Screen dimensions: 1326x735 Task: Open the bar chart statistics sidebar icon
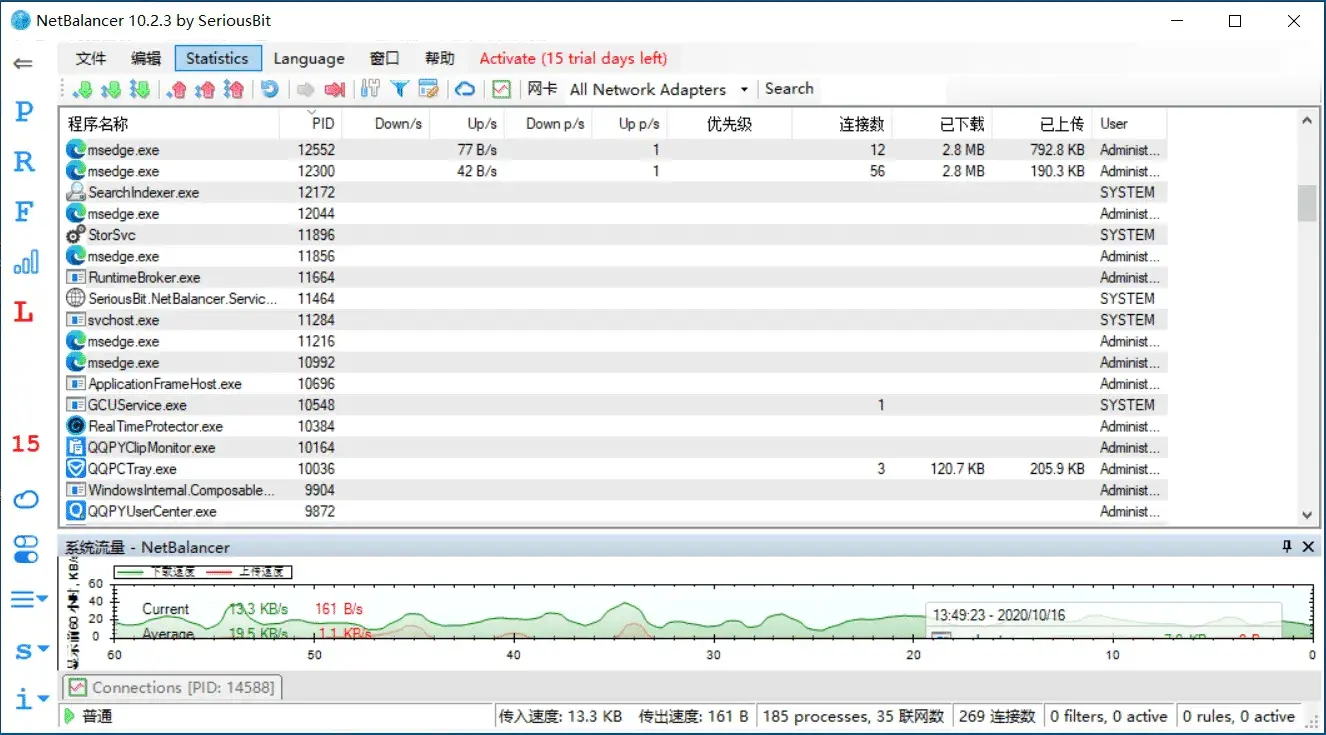coord(25,262)
